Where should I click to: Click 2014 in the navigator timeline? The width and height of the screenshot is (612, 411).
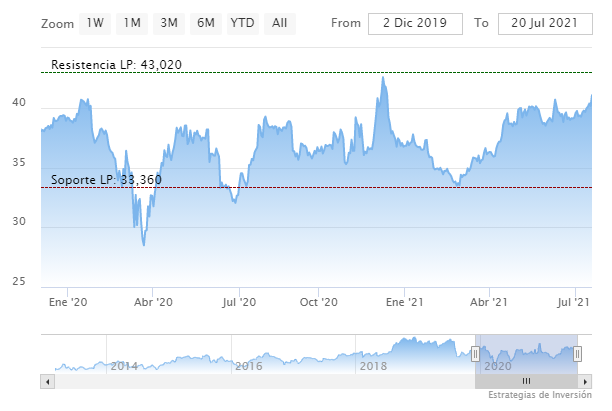pos(124,366)
